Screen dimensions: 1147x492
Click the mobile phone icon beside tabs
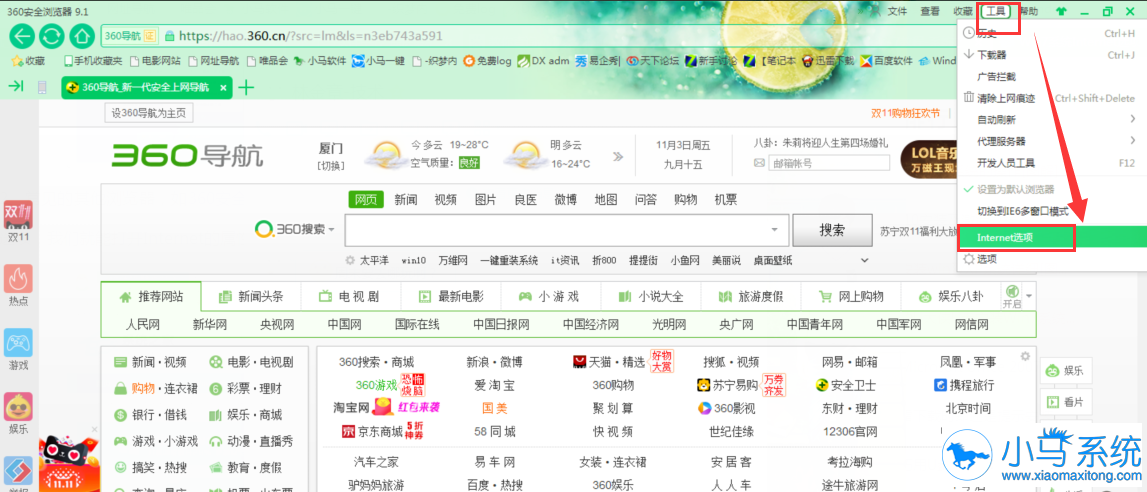coord(42,88)
